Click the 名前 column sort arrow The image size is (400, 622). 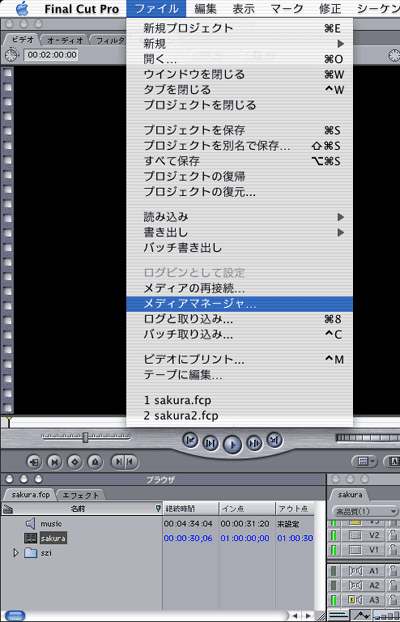pos(158,509)
